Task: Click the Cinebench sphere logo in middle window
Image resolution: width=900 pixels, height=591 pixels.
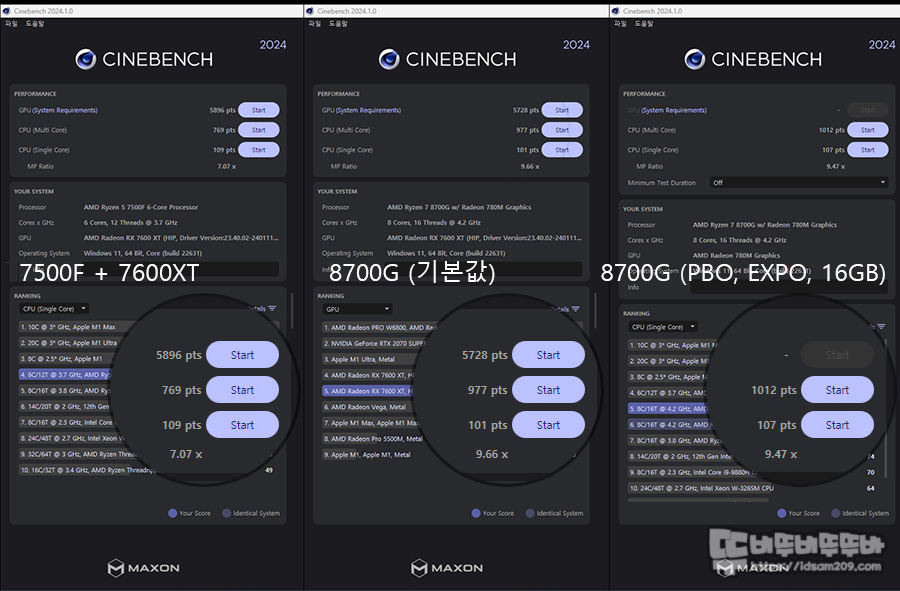Action: [389, 59]
